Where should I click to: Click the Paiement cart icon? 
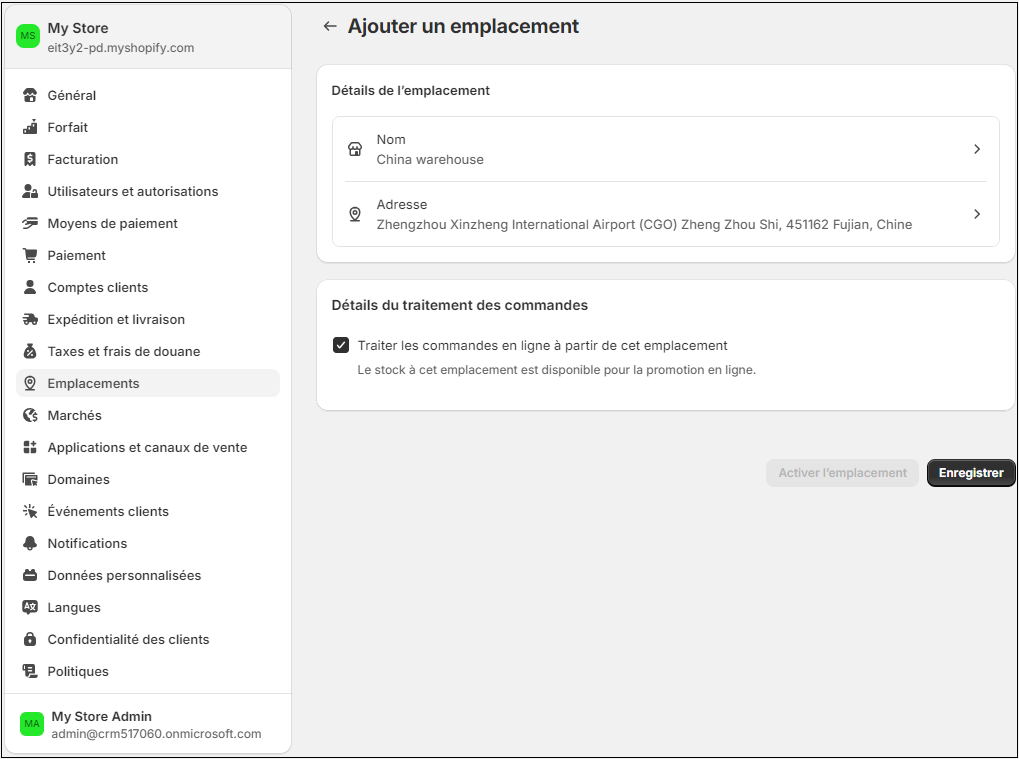30,256
